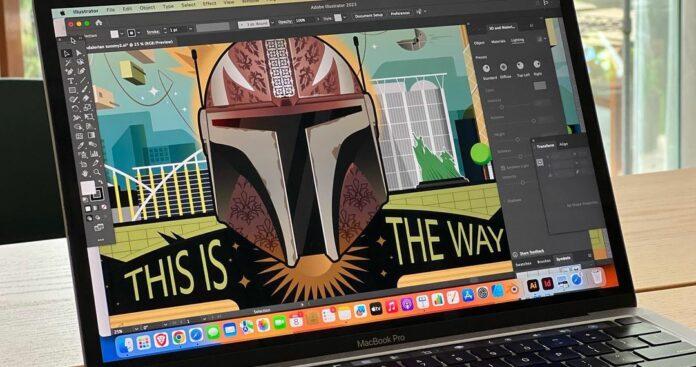Open the stroke weight dropdown
The width and height of the screenshot is (696, 367).
pos(190,29)
